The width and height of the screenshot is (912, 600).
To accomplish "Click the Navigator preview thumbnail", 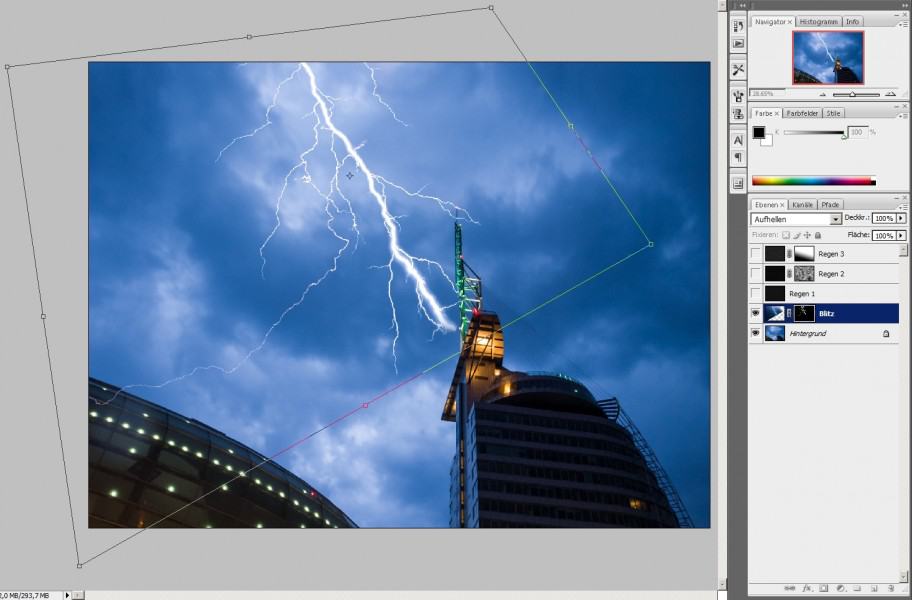I will point(828,57).
